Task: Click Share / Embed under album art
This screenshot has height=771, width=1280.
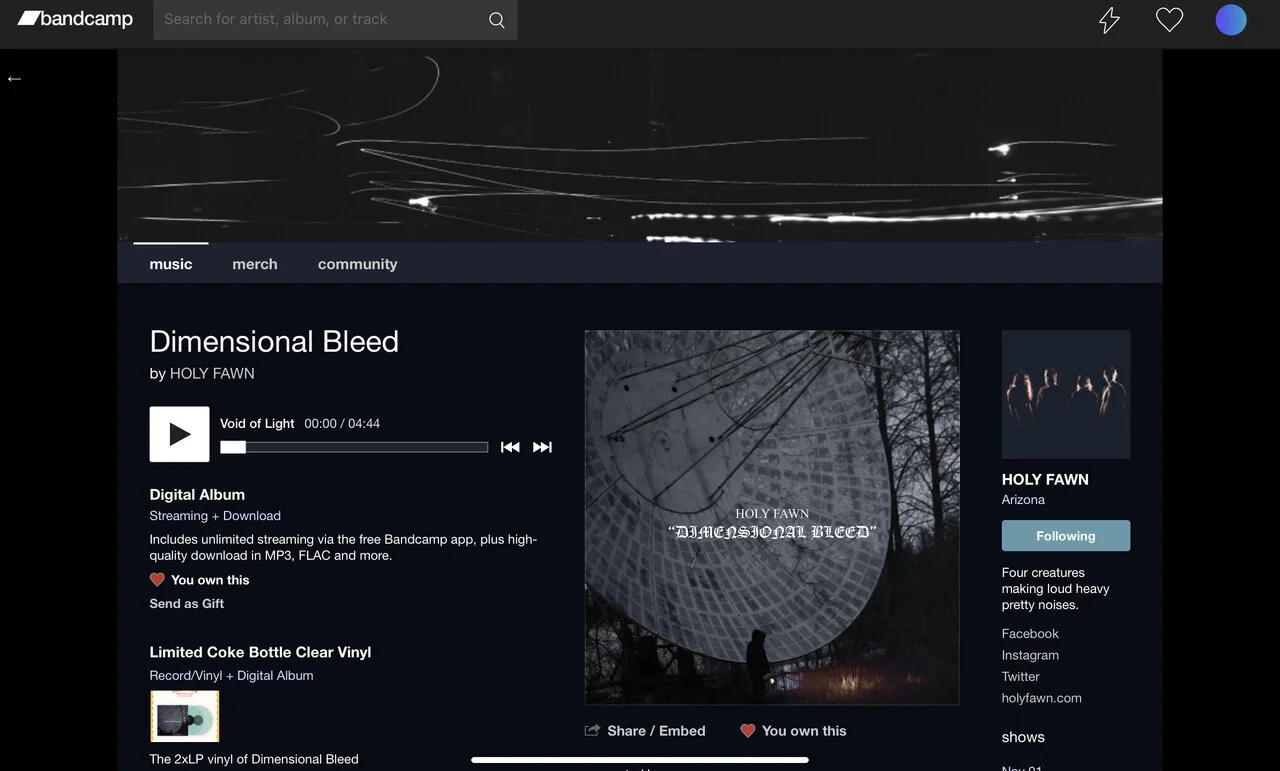Action: (645, 731)
